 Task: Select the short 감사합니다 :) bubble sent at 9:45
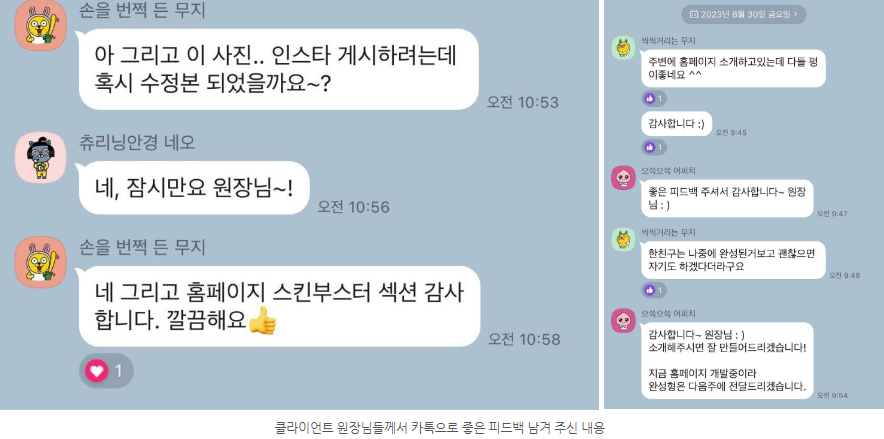(677, 124)
